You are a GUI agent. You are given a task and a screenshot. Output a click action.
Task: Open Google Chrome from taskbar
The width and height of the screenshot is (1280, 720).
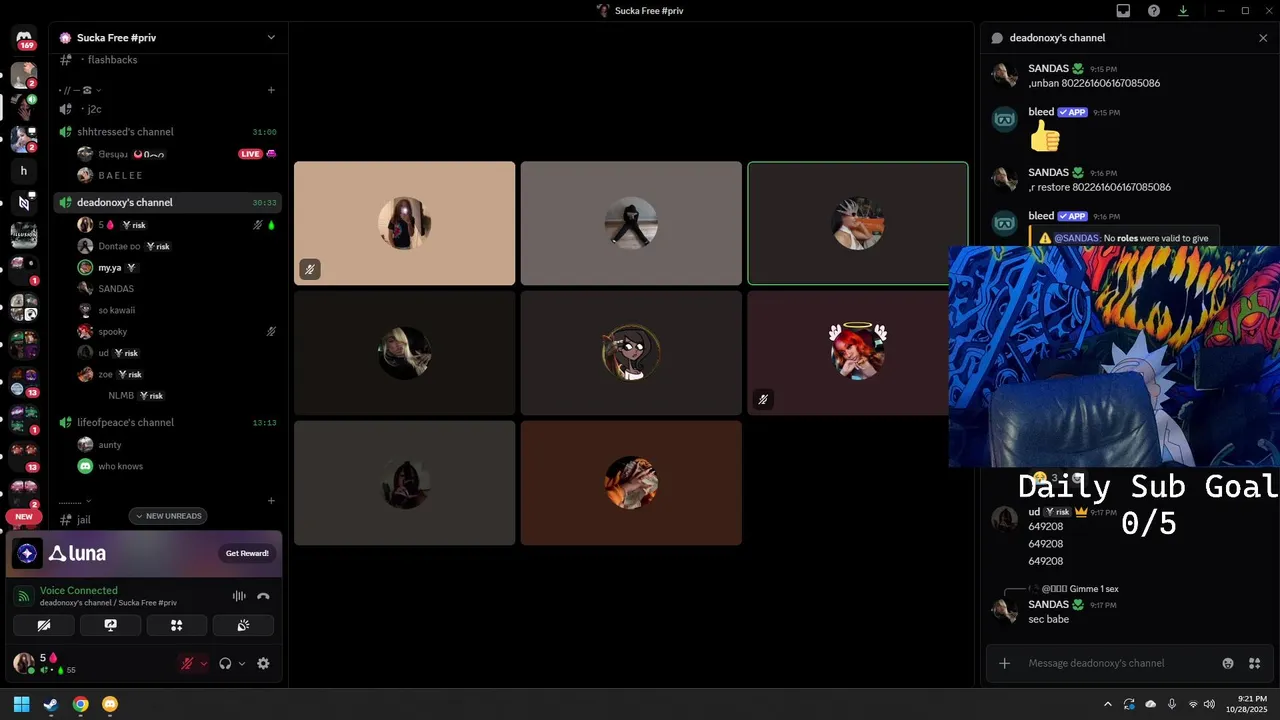coord(80,704)
